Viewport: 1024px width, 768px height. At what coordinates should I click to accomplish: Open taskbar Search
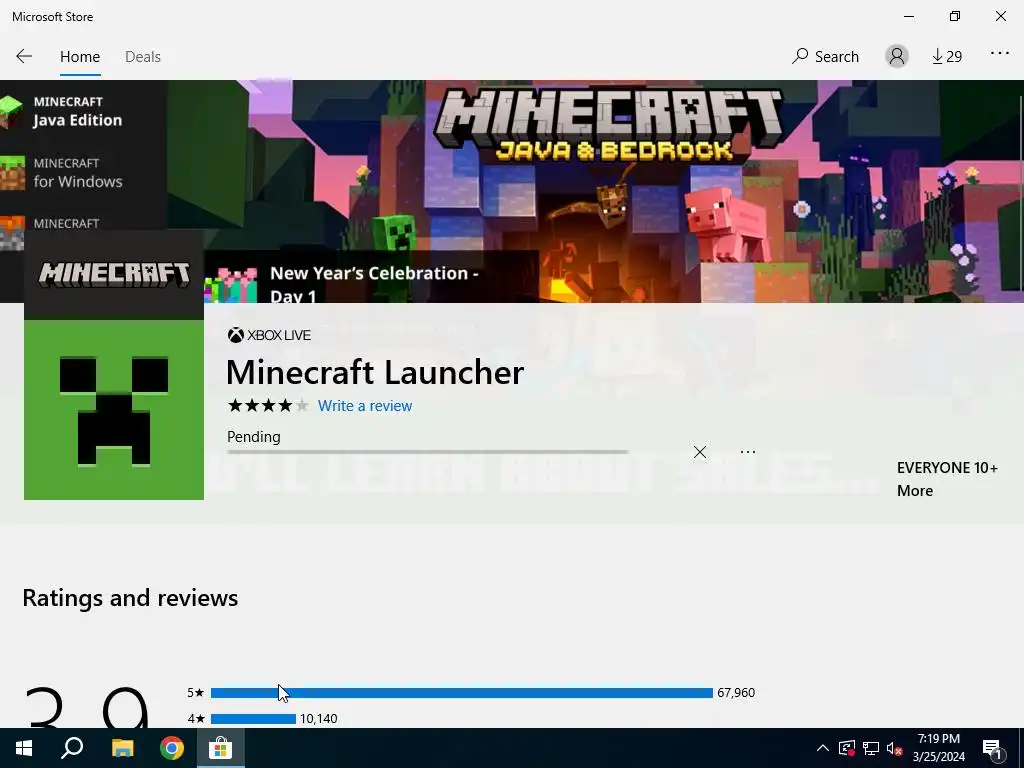(x=72, y=748)
